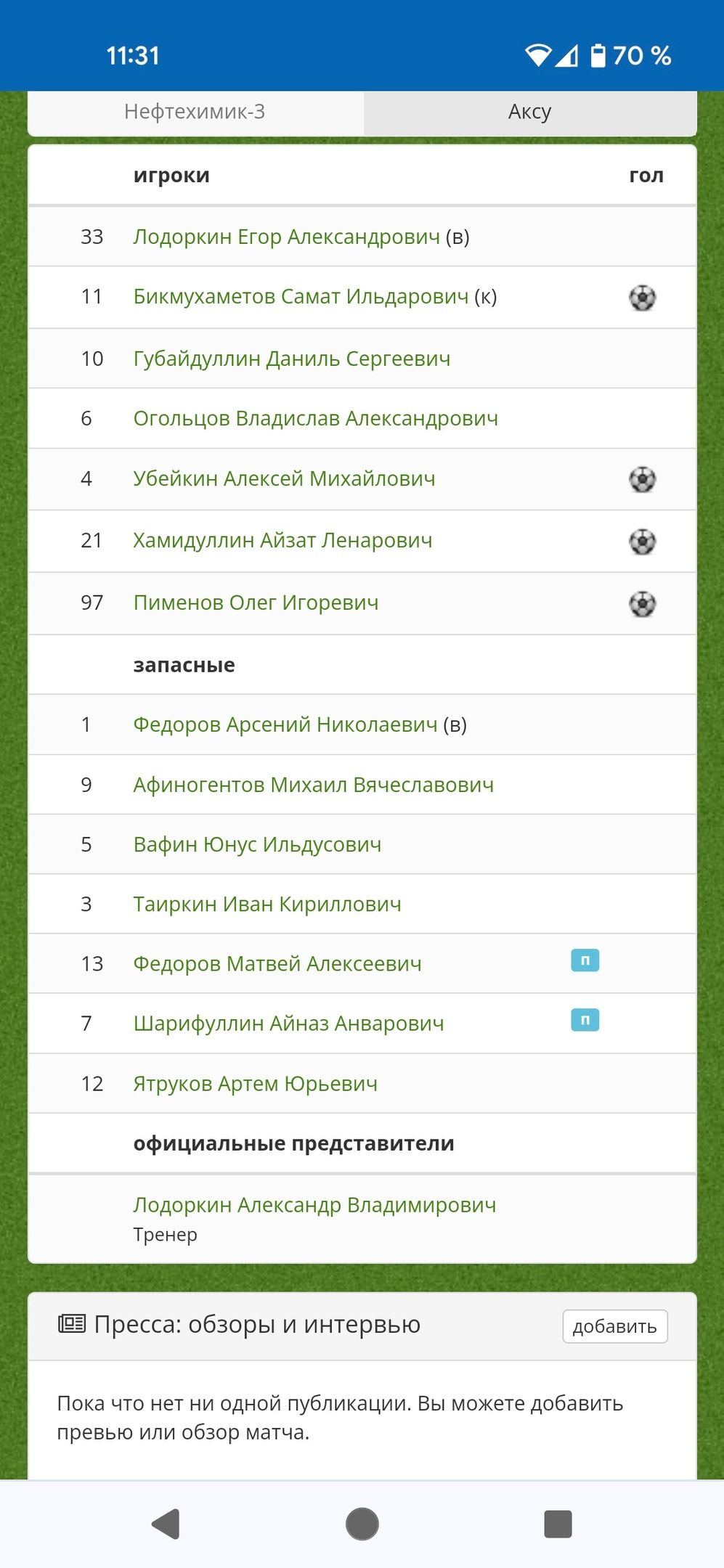Open substitute Афиногентов Михаил Вячеславович profile
The image size is (724, 1568).
pyautogui.click(x=314, y=785)
